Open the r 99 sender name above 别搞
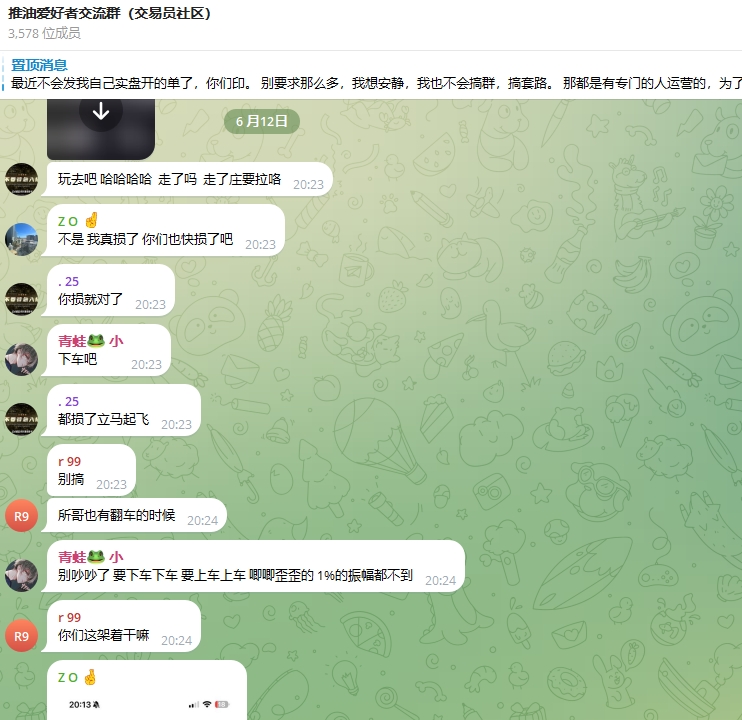 point(69,461)
